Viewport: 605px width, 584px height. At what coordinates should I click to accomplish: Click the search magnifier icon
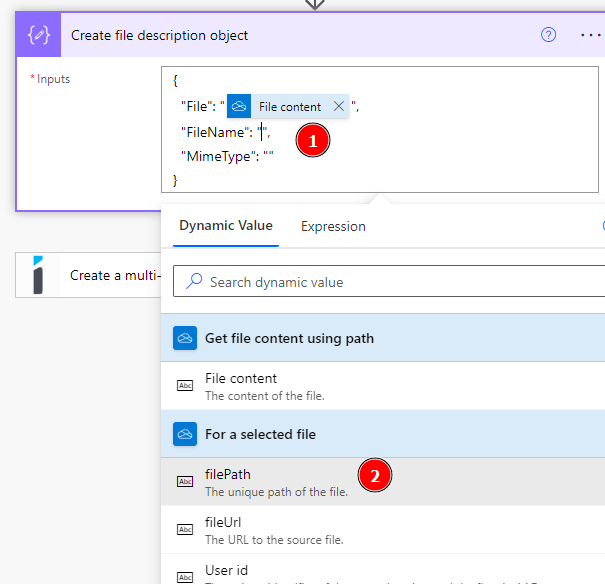195,282
